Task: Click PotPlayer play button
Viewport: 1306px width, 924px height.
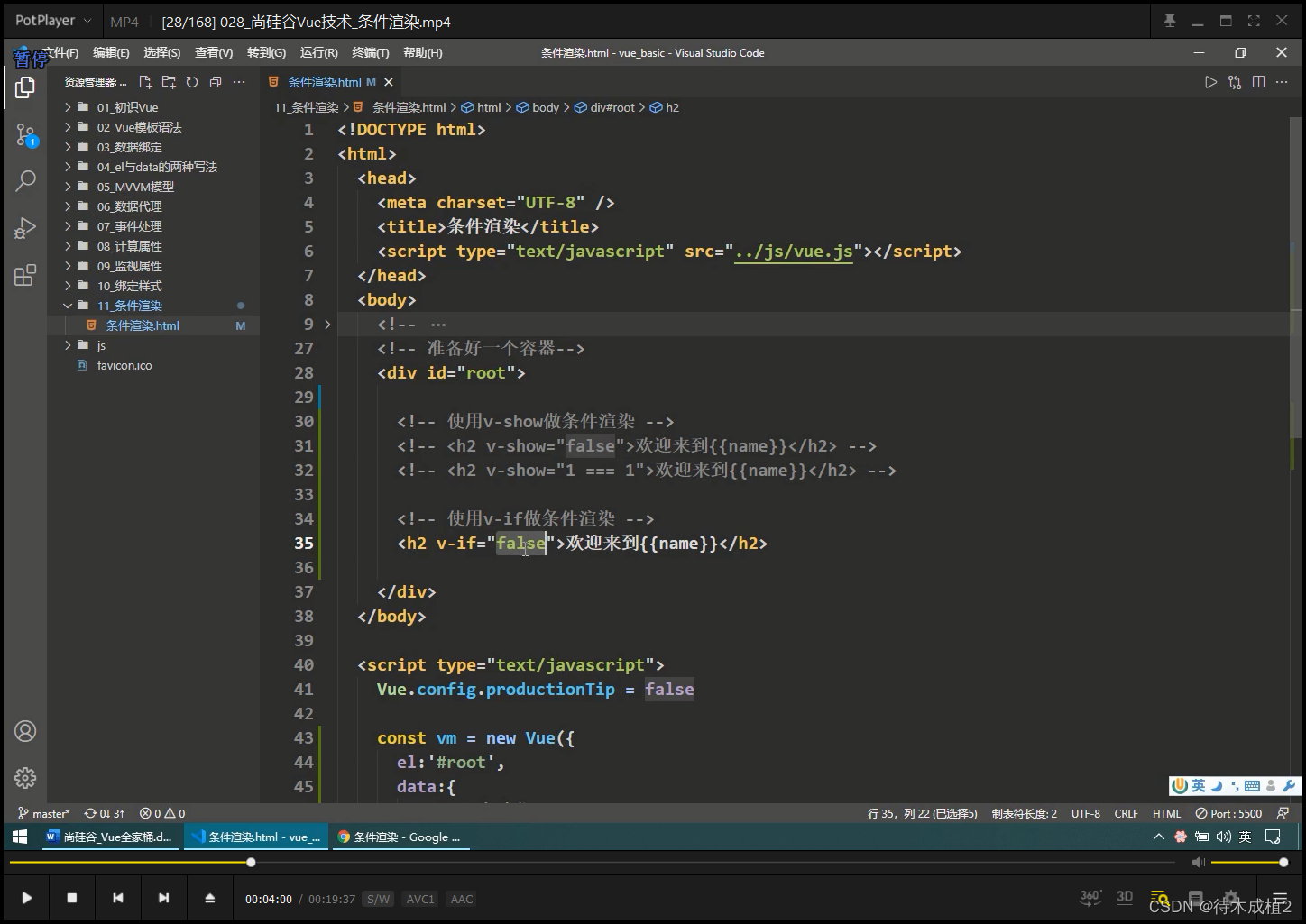Action: click(26, 898)
